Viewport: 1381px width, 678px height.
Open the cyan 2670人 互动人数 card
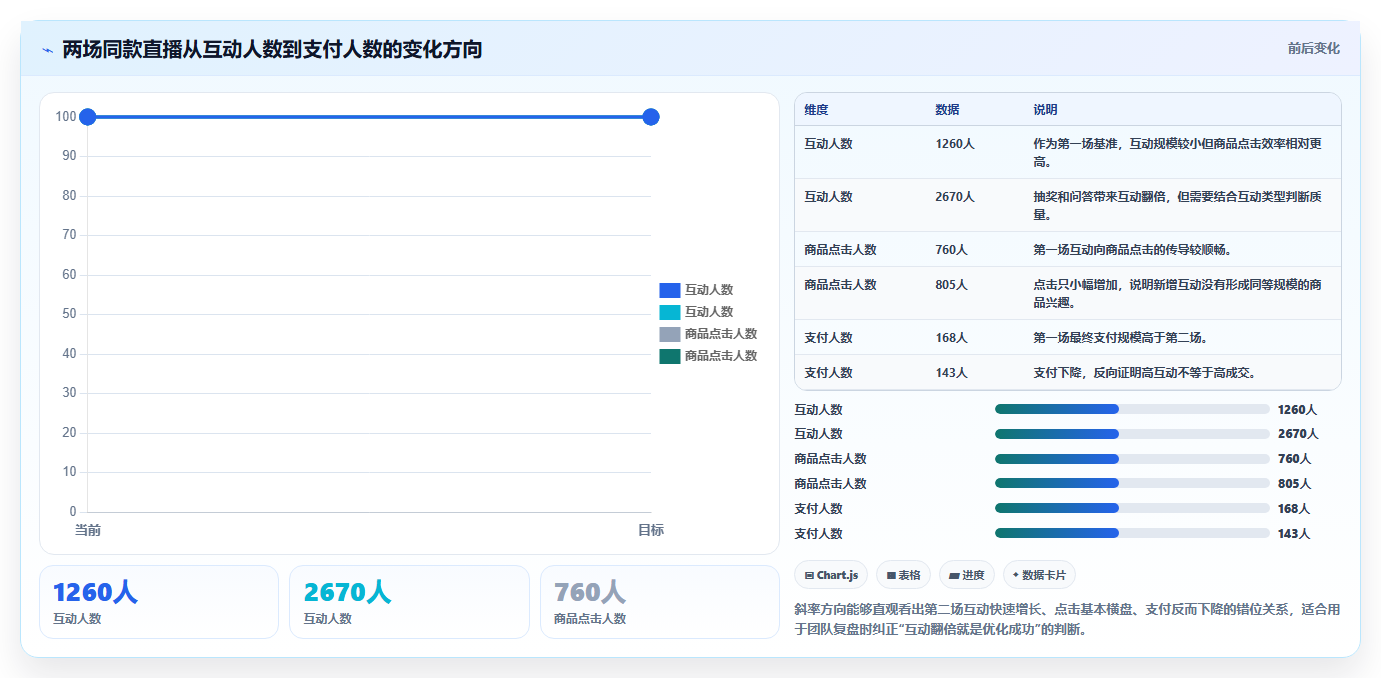[x=409, y=602]
